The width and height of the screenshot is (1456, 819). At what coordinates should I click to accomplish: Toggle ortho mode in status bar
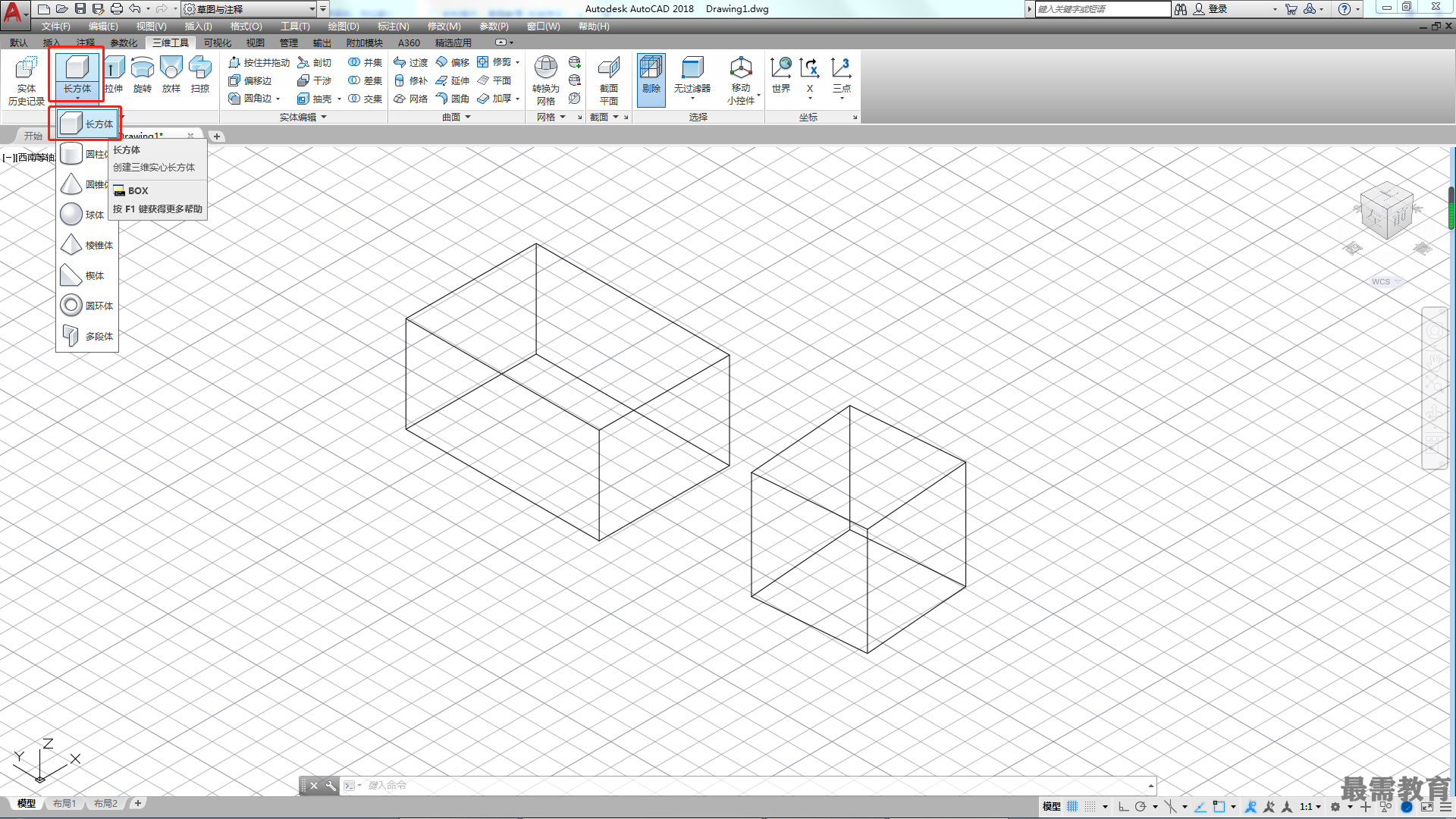pyautogui.click(x=1123, y=807)
